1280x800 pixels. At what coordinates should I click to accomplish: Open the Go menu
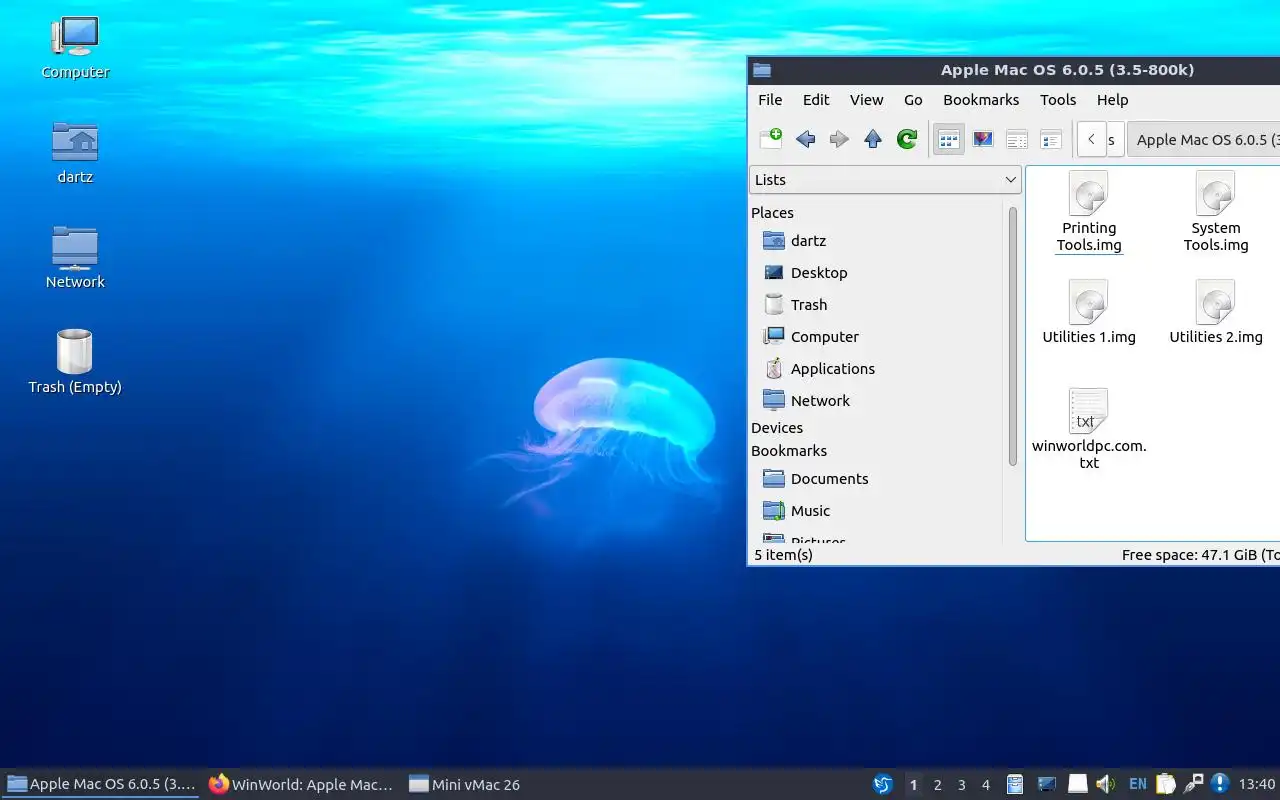(x=913, y=100)
